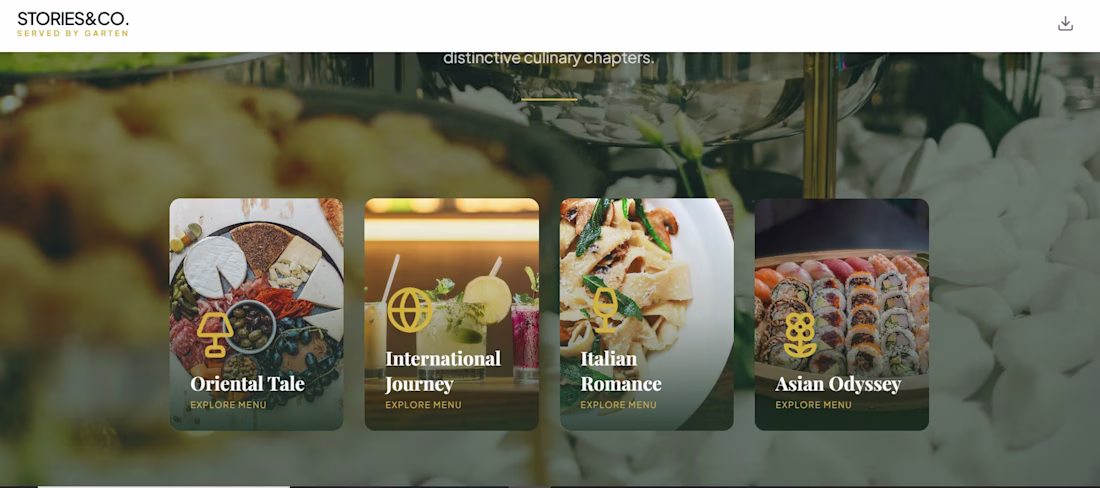Screen dimensions: 1100x488
Task: Click the lamp icon on Oriental Tale card
Action: [215, 335]
